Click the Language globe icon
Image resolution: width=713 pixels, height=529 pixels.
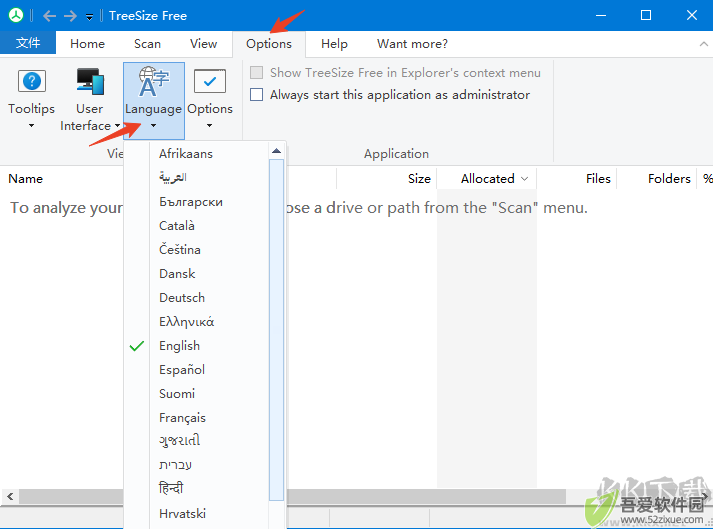tap(153, 82)
